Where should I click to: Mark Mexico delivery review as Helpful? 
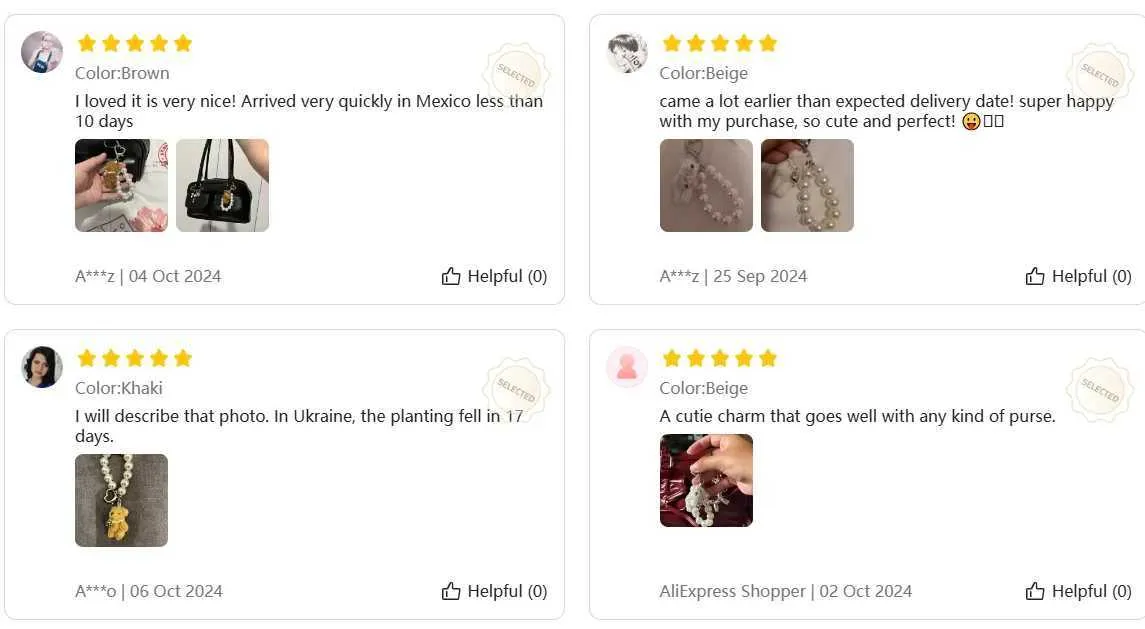(x=494, y=276)
